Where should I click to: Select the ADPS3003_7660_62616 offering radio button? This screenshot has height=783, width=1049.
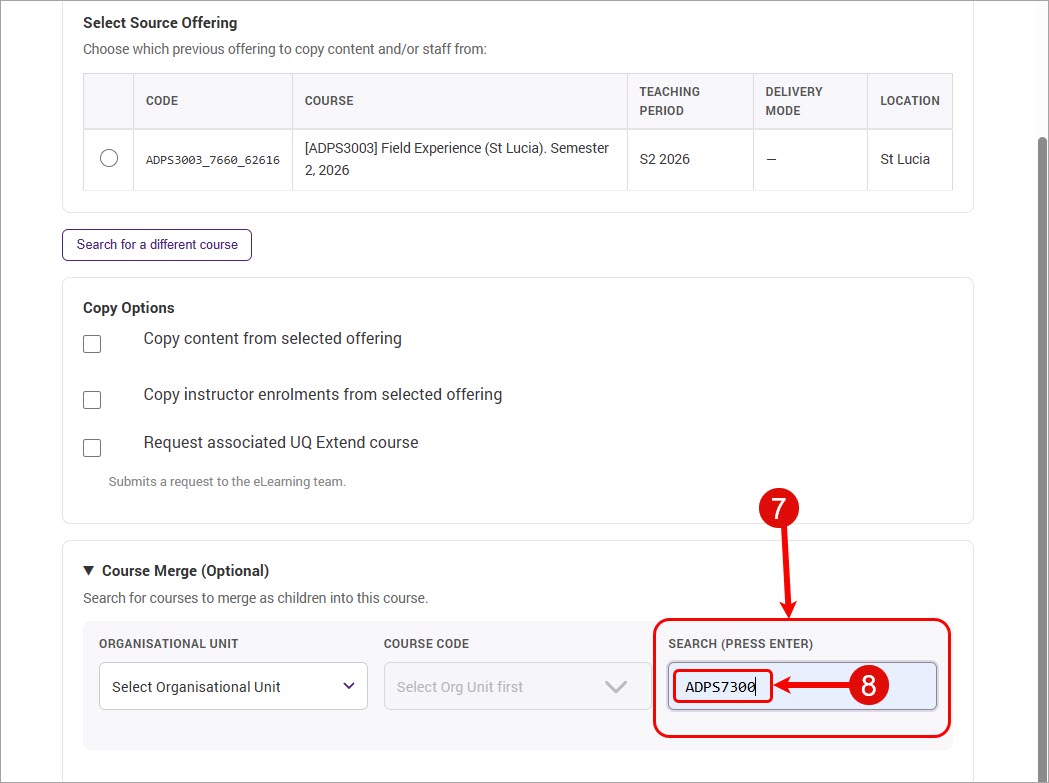(x=109, y=159)
